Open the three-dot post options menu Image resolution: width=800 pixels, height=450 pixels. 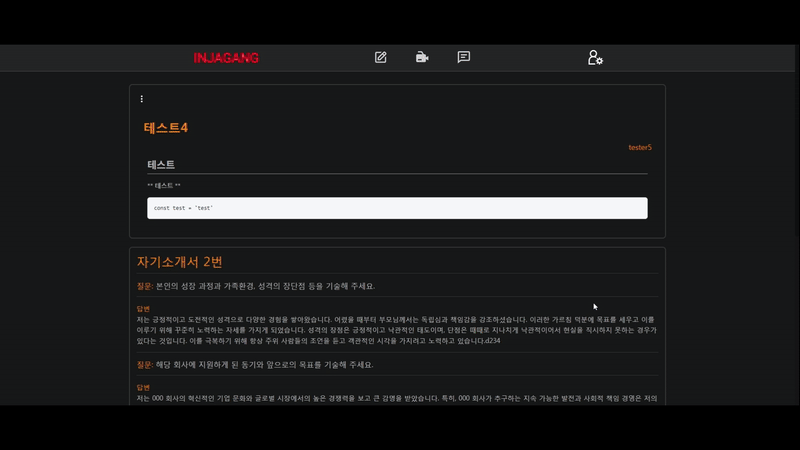click(x=142, y=99)
